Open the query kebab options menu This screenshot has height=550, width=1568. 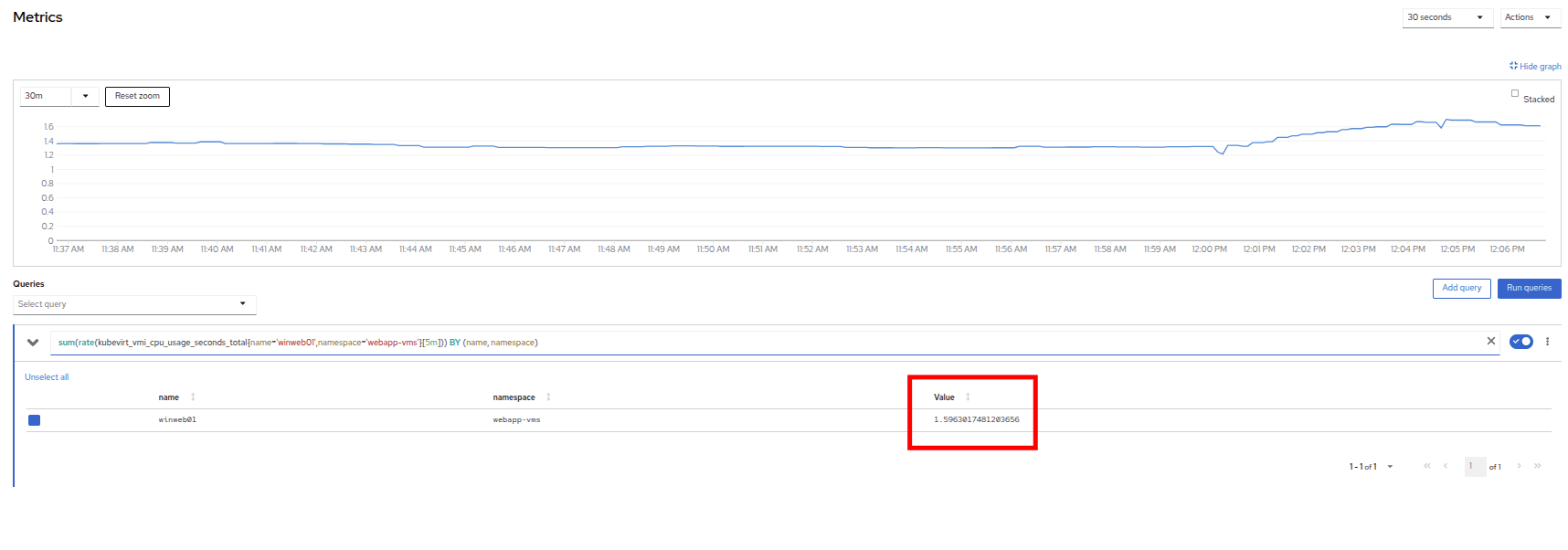pos(1547,342)
